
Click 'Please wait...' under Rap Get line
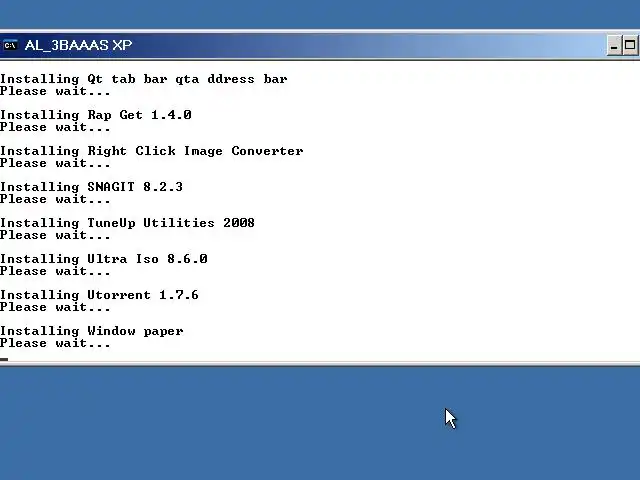(x=55, y=127)
